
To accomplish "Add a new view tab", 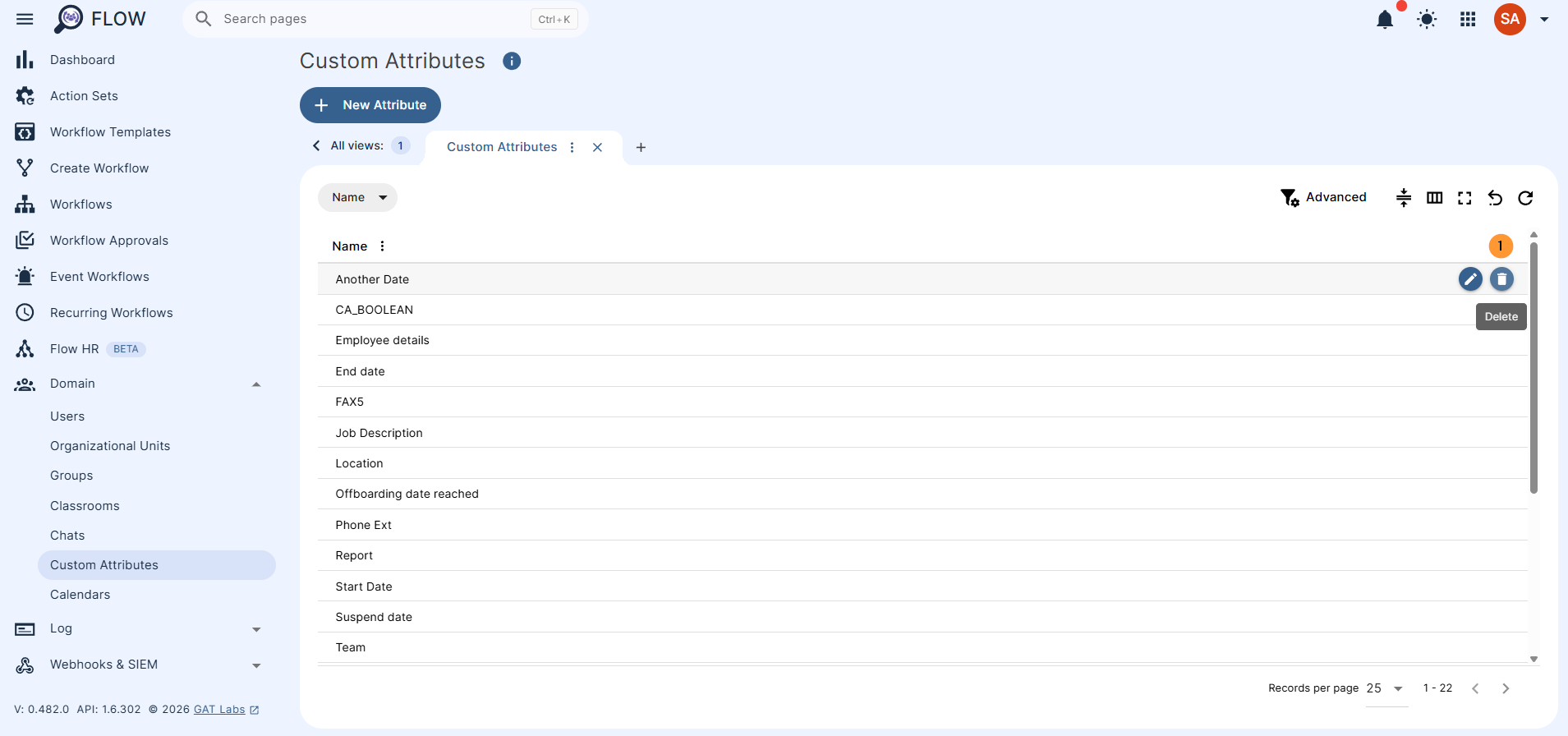I will click(641, 147).
